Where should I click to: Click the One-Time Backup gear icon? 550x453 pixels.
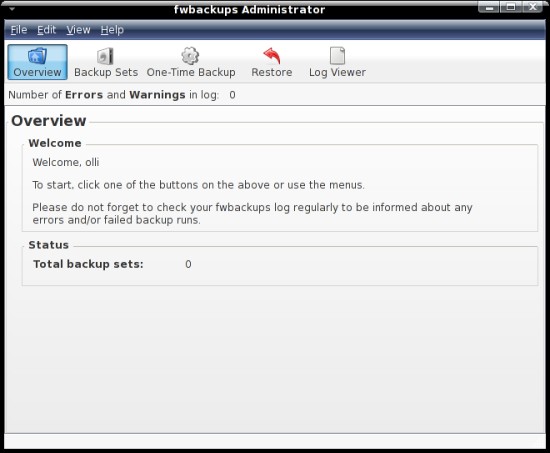pos(190,56)
